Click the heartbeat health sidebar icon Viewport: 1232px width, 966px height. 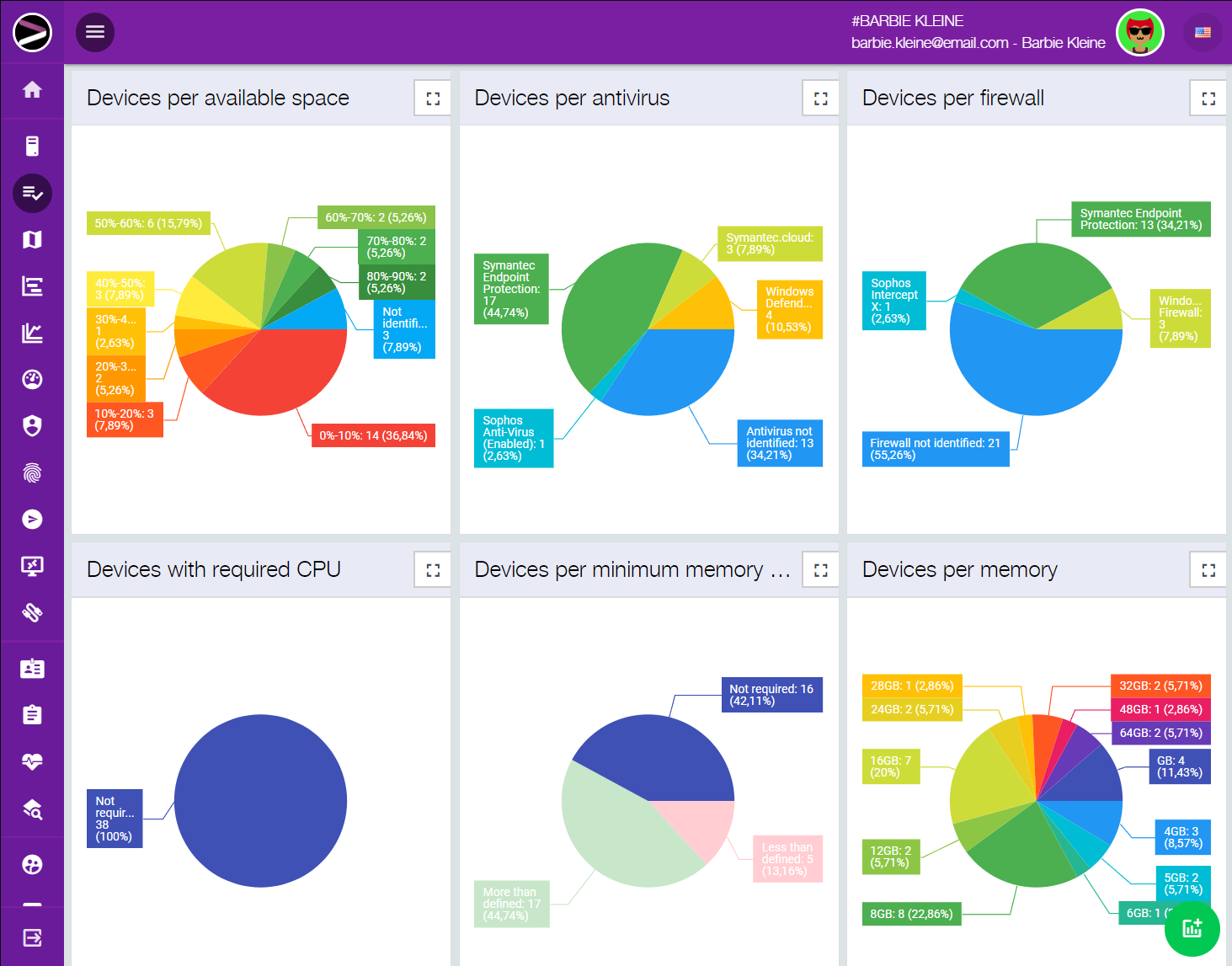coord(32,762)
